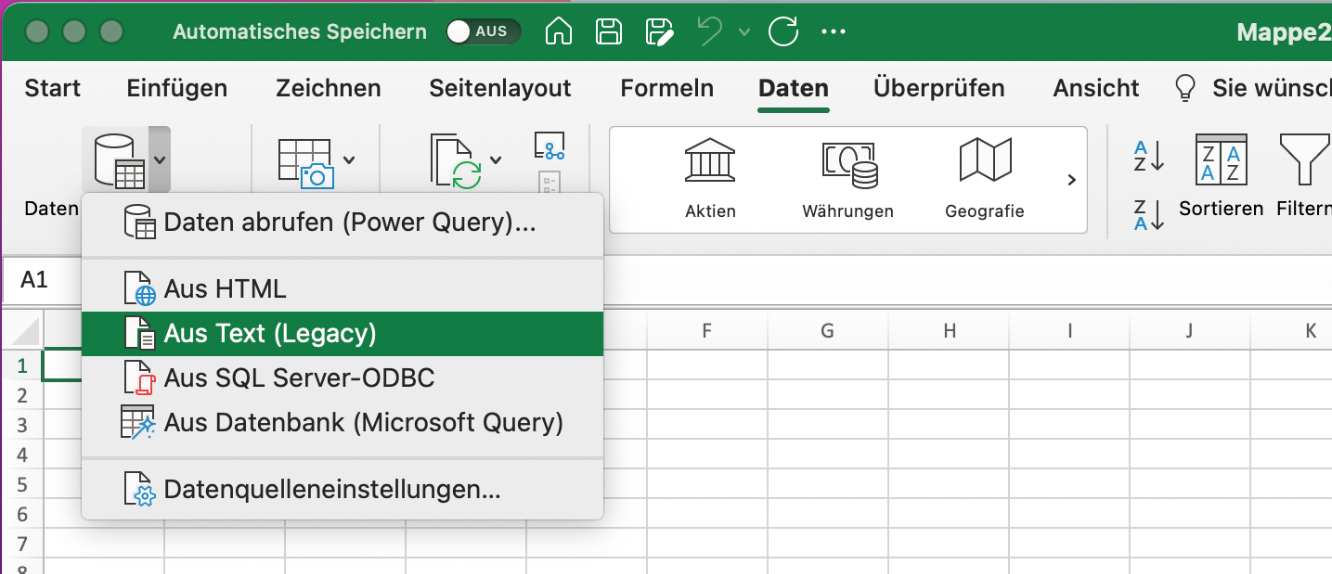Open the Home icon in title bar

point(559,31)
